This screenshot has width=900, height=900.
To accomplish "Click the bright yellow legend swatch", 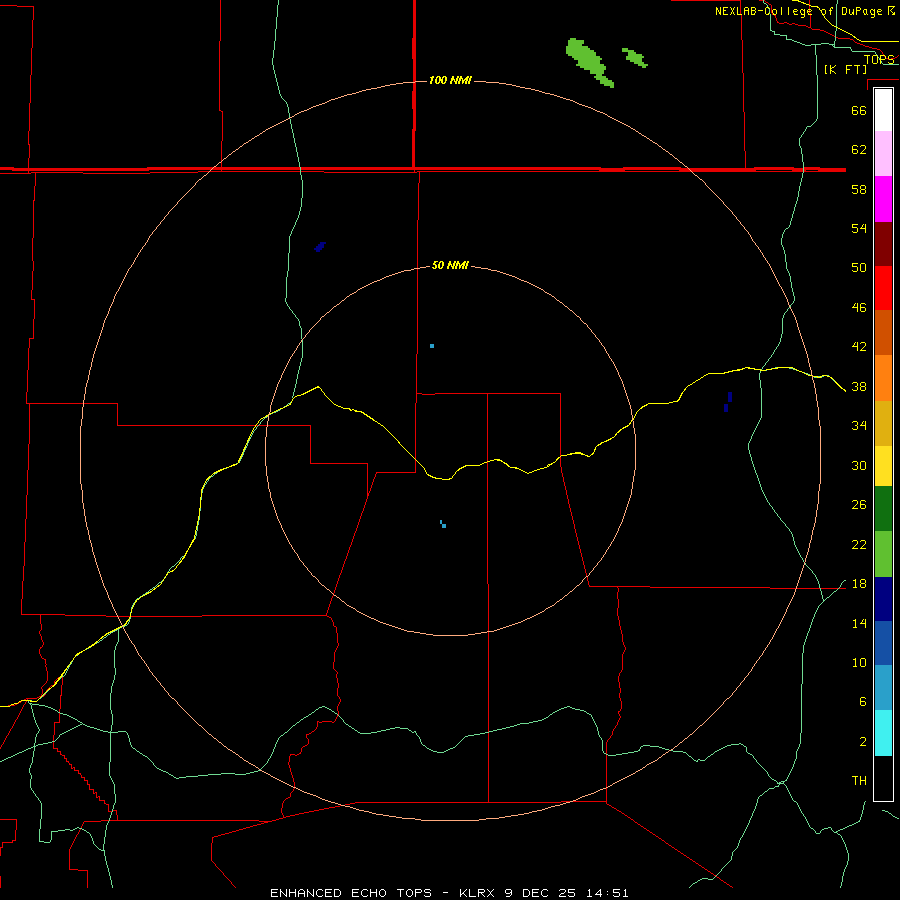I will (x=883, y=466).
